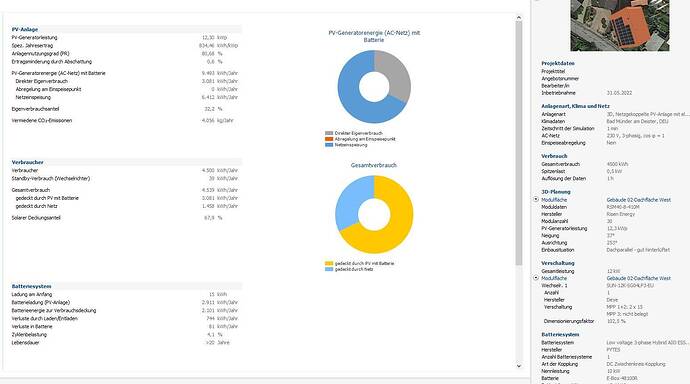Click yellow gedeckt durch PV legend swatch
This screenshot has width=690, height=384.
click(x=329, y=263)
